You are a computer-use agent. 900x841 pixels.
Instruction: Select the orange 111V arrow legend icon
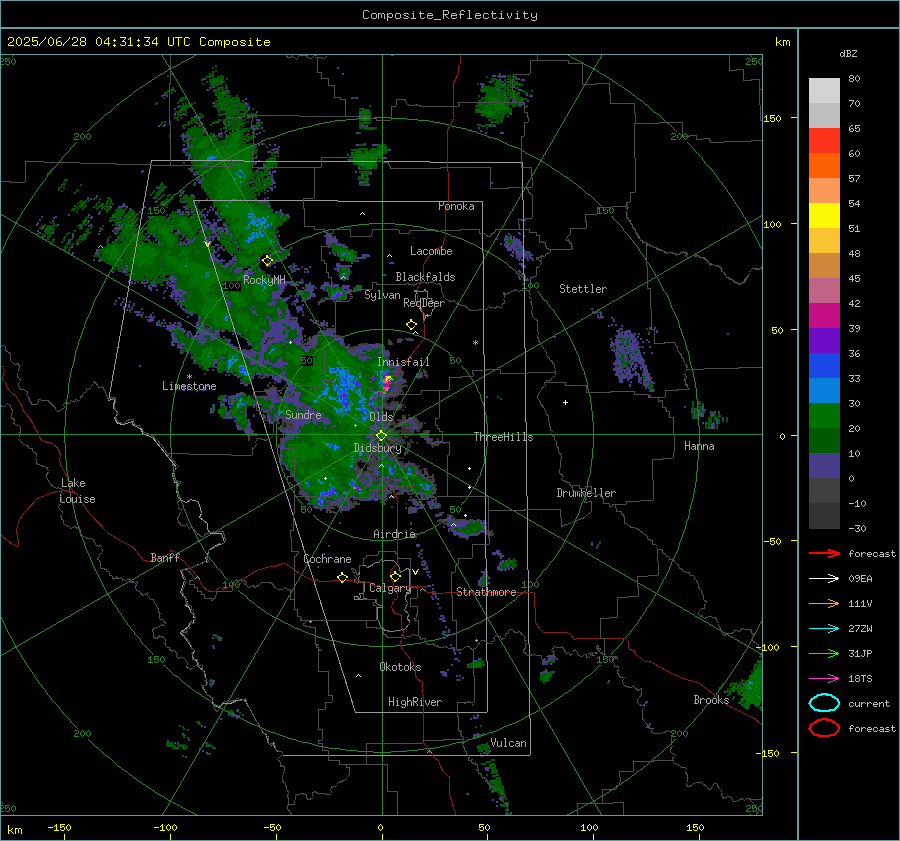coord(824,603)
